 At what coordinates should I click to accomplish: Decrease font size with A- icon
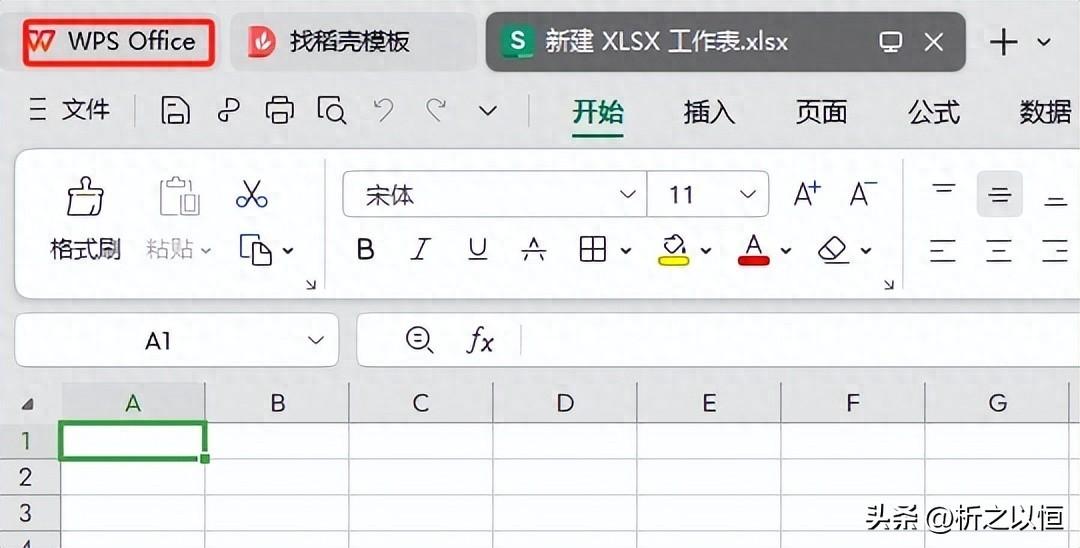(863, 194)
